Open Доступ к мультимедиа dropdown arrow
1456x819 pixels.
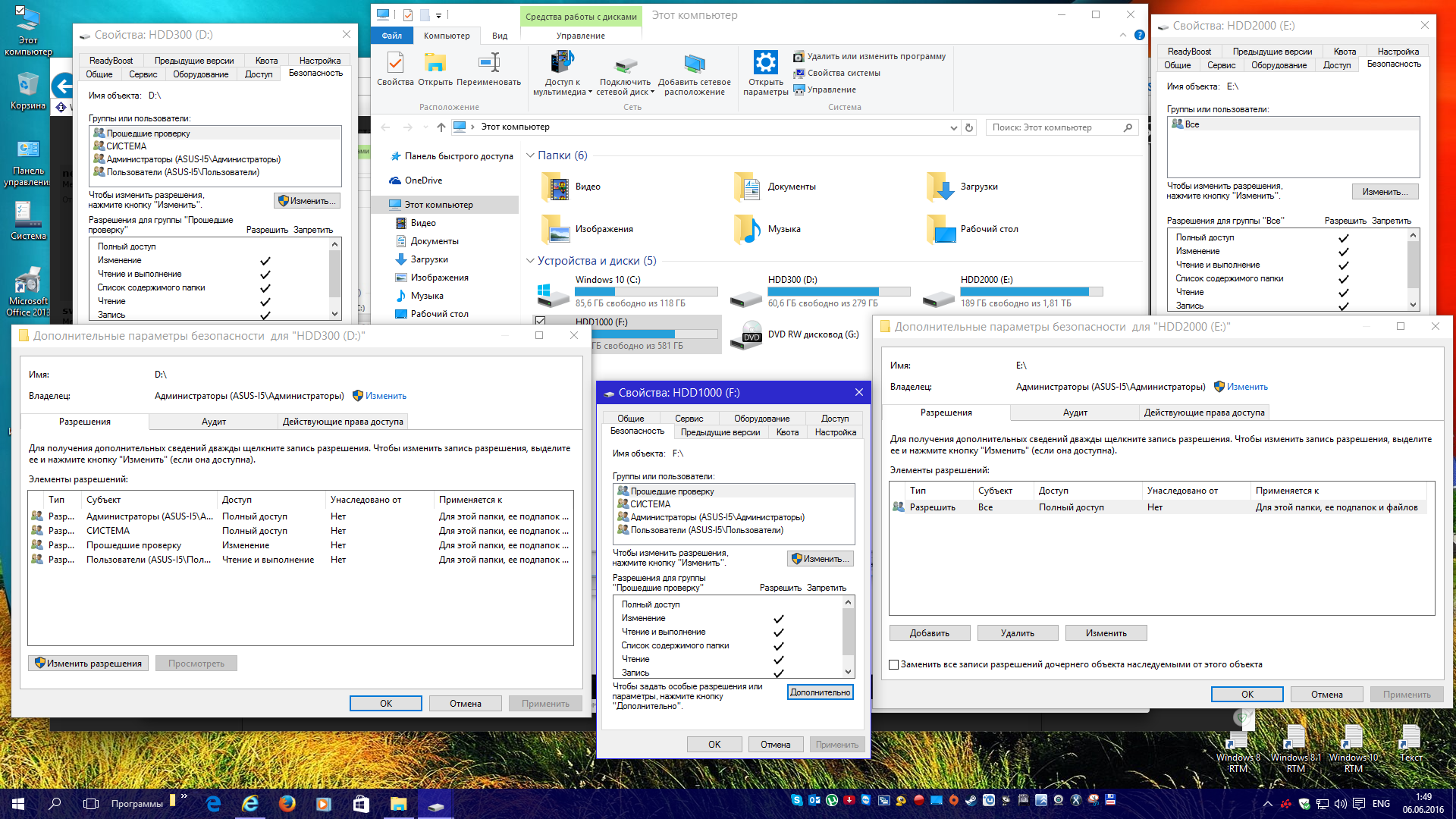[590, 93]
